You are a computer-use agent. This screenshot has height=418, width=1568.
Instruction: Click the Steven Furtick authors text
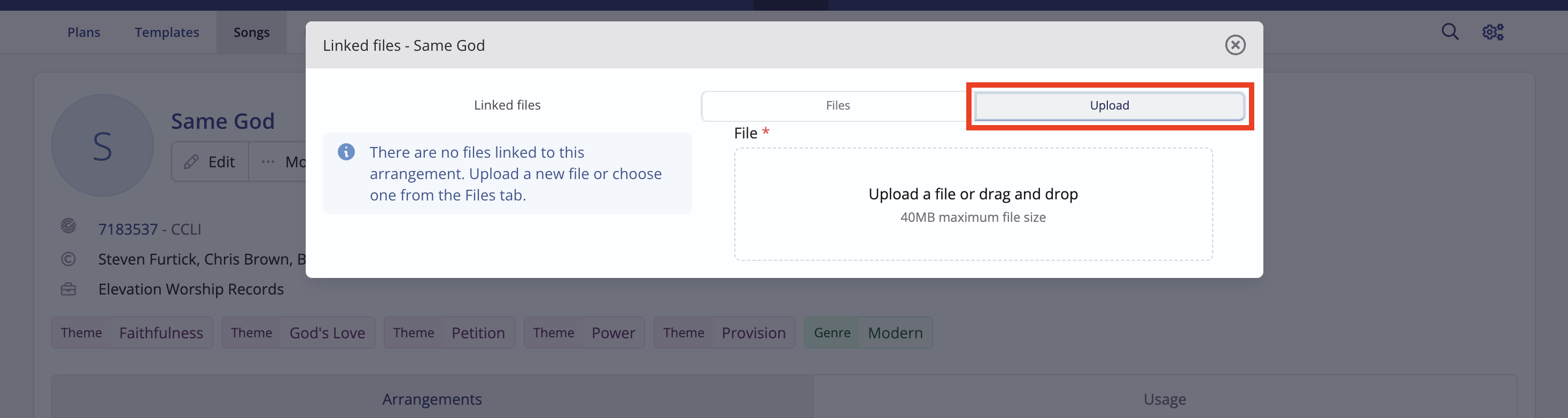point(202,259)
